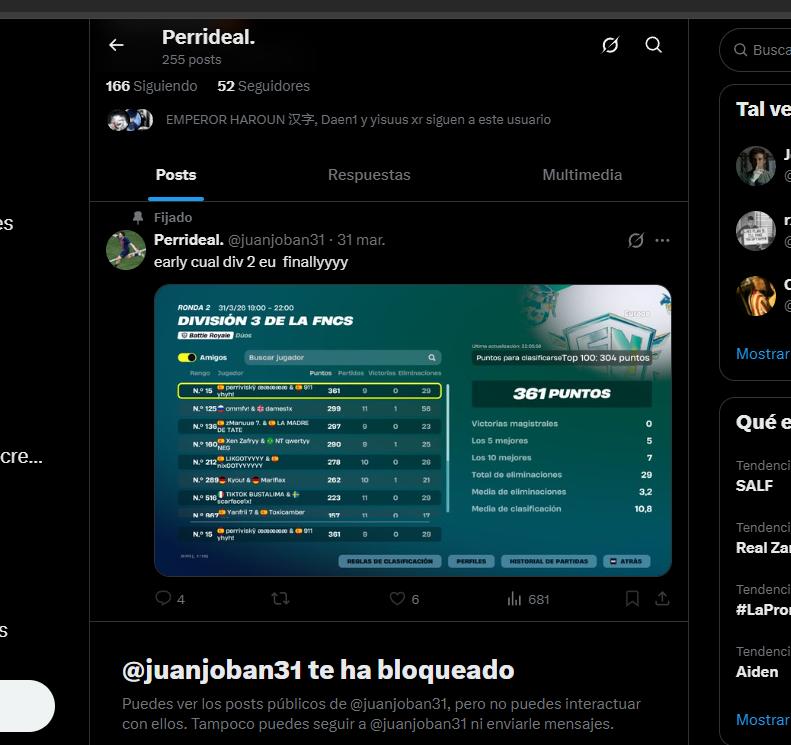Click the 'early cual div 2 eu finallyyyy' post text

[x=251, y=262]
